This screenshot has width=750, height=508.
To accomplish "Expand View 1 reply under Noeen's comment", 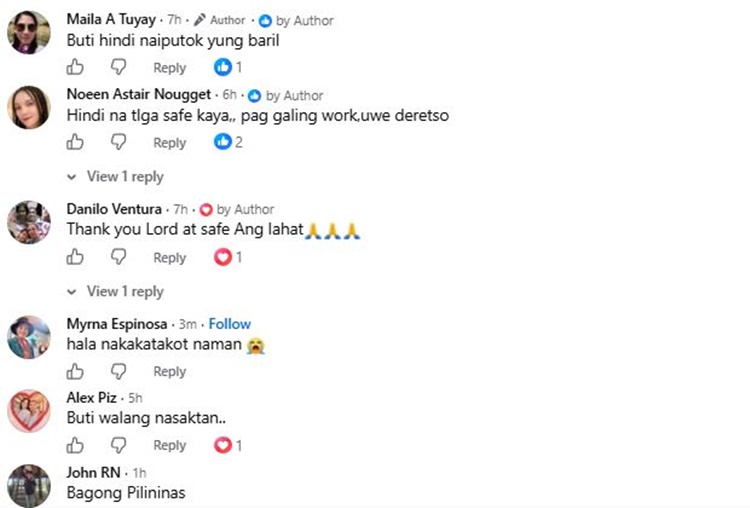I will click(115, 177).
